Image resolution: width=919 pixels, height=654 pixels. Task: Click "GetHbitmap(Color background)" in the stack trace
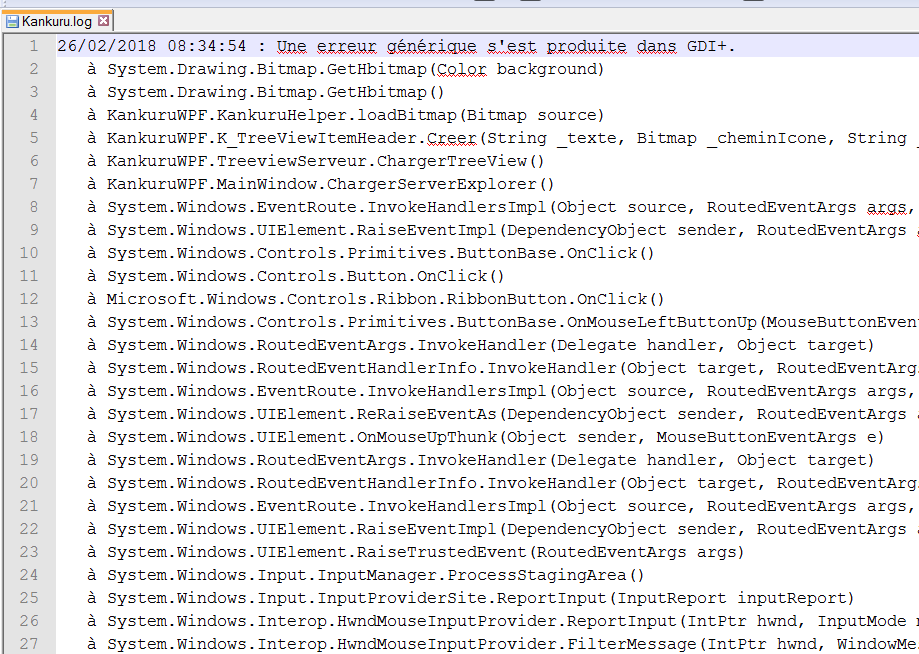[465, 69]
